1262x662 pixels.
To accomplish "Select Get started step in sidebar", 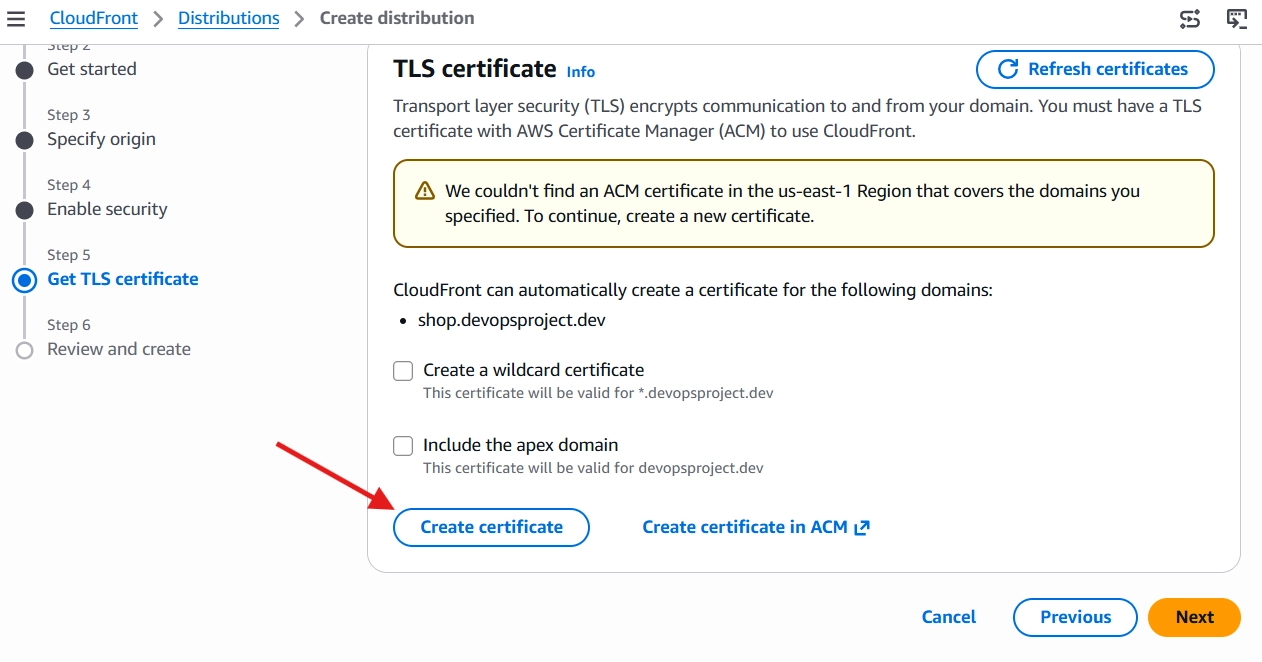I will 92,69.
